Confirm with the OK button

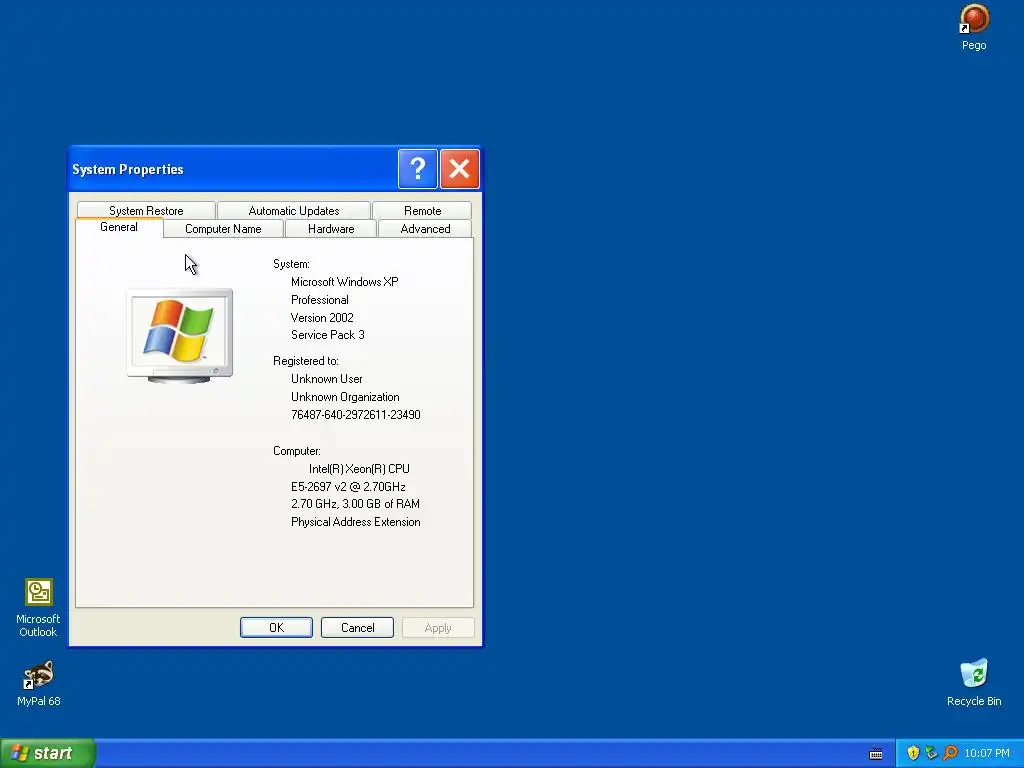coord(276,628)
